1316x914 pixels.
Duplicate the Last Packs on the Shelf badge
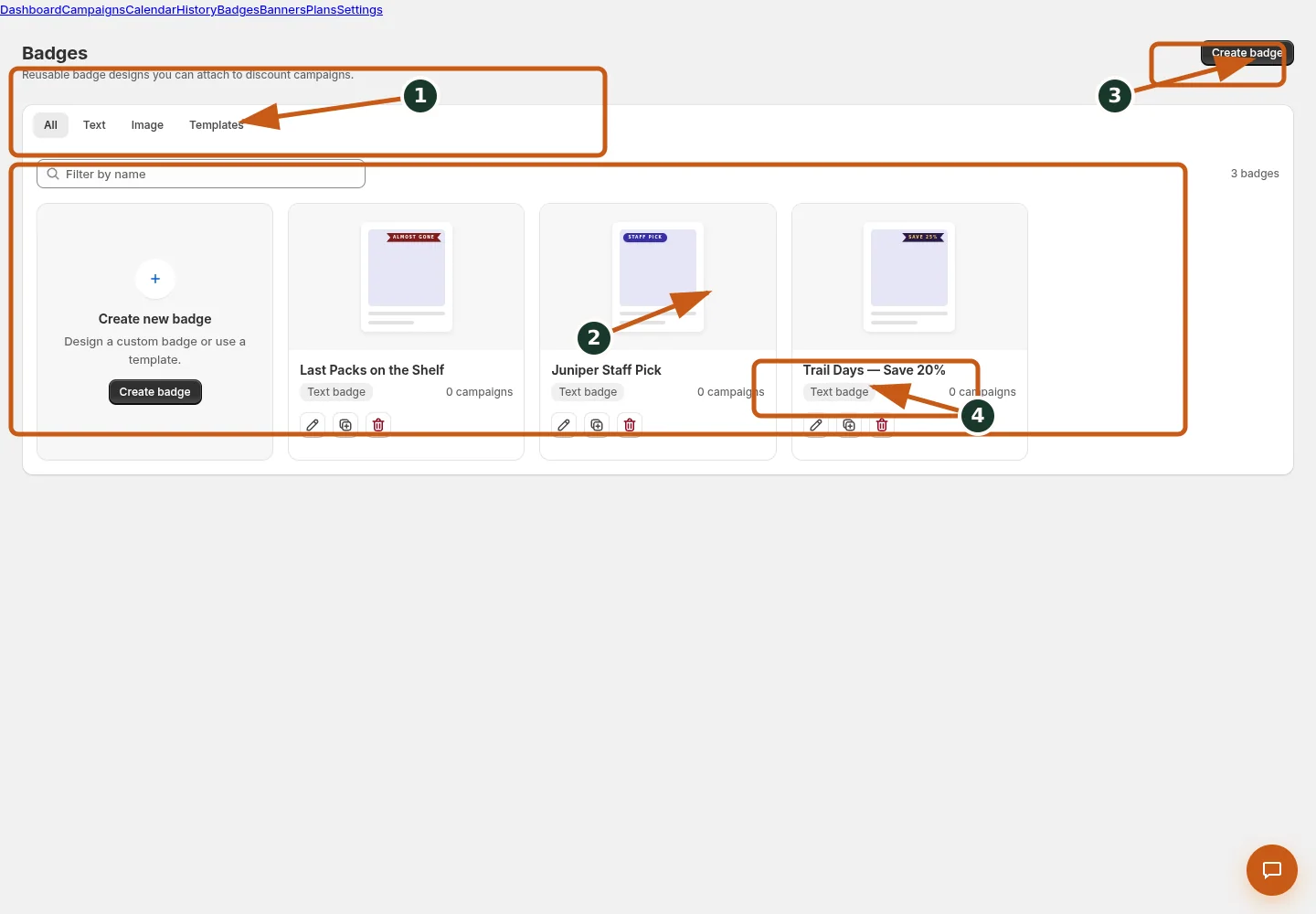(345, 425)
